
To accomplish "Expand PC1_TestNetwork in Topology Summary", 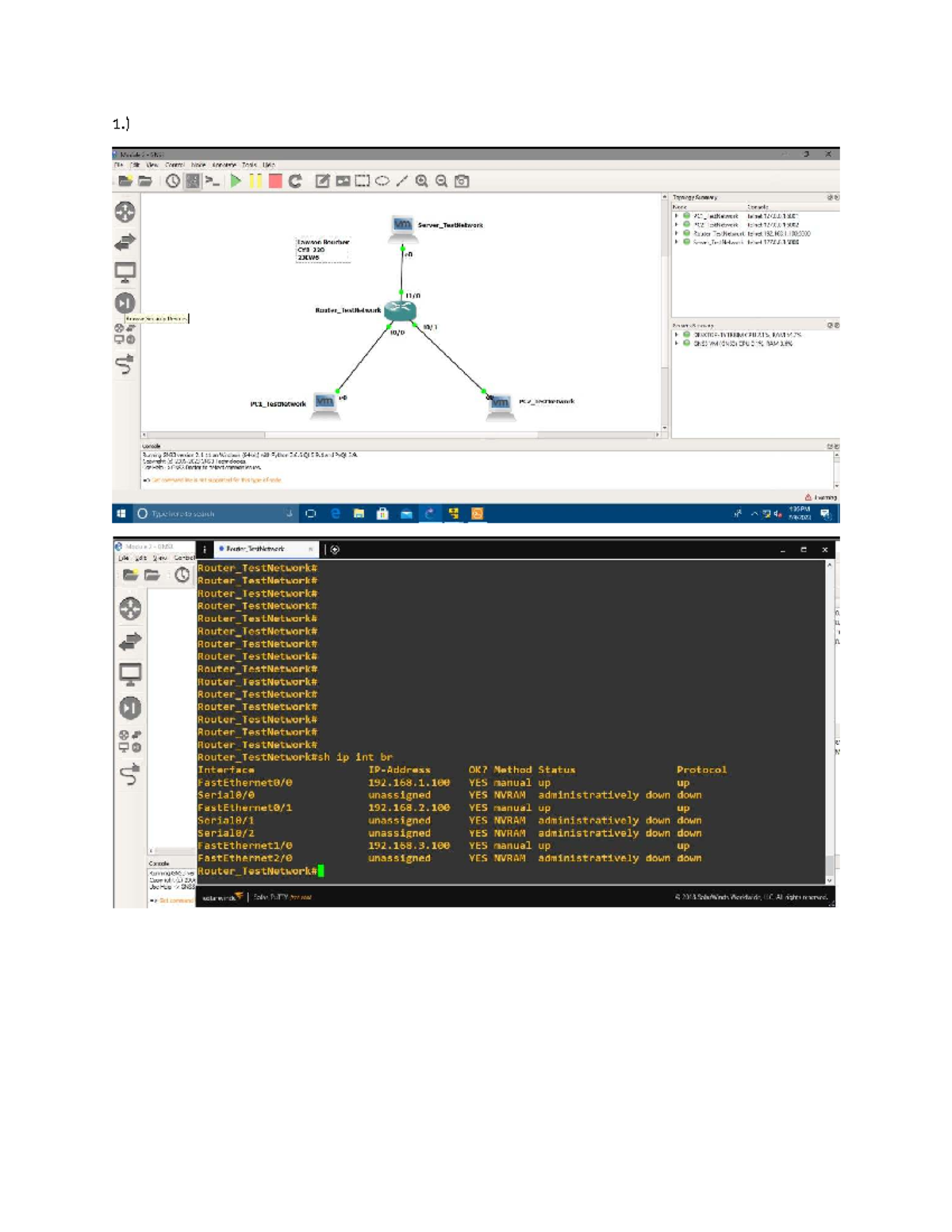I will (677, 216).
